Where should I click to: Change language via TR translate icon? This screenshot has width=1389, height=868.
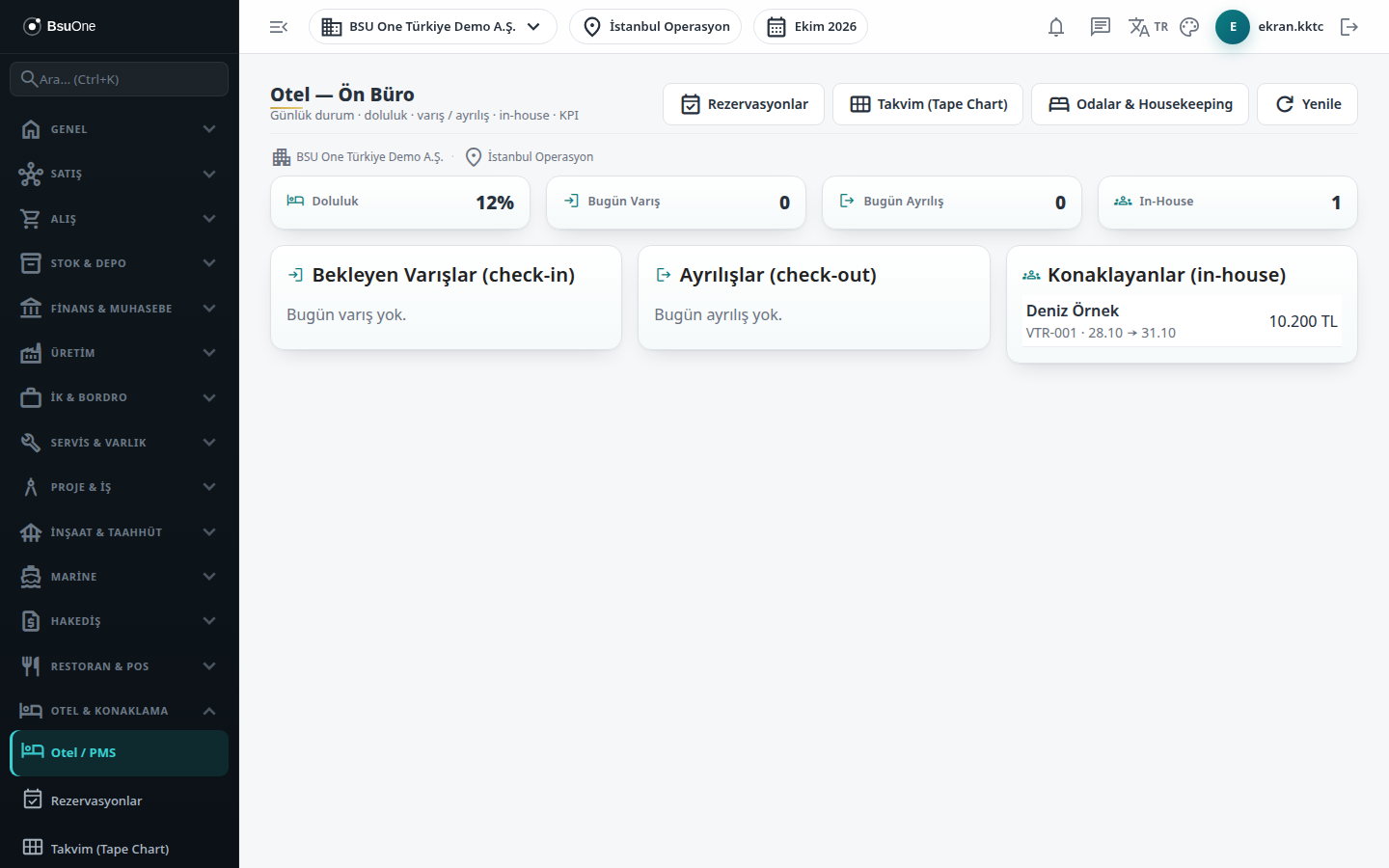pyautogui.click(x=1148, y=27)
